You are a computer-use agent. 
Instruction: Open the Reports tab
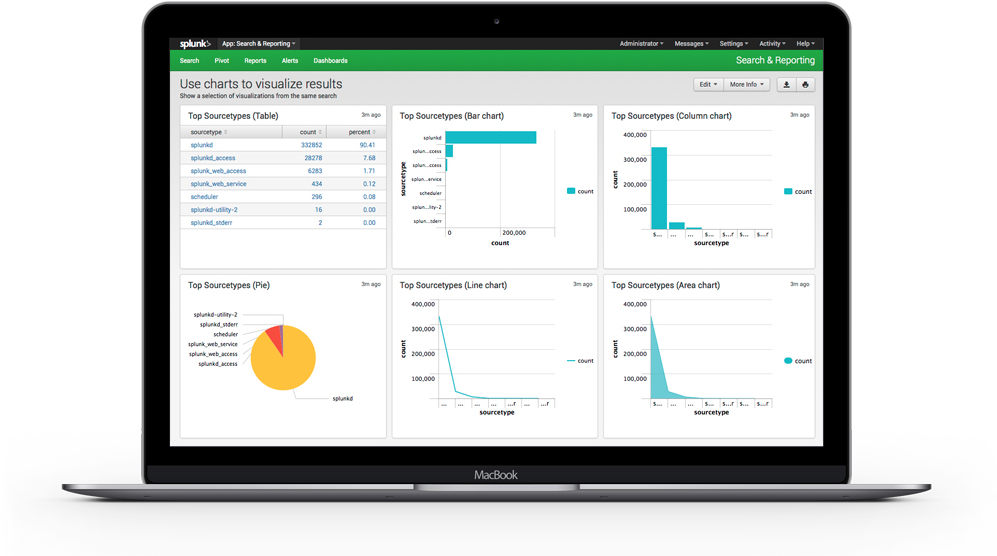point(255,61)
